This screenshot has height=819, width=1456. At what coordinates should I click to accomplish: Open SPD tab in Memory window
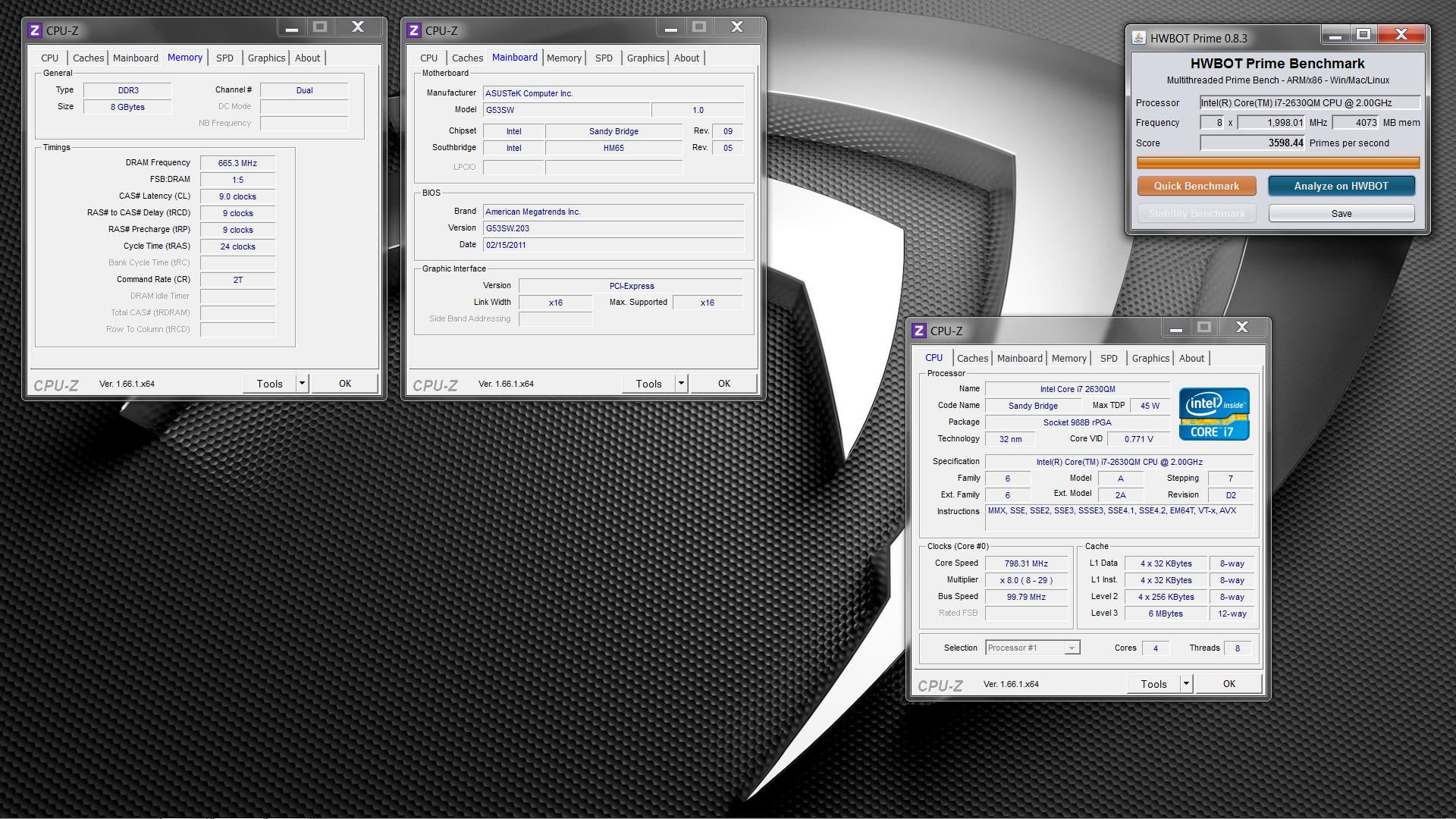pyautogui.click(x=224, y=58)
